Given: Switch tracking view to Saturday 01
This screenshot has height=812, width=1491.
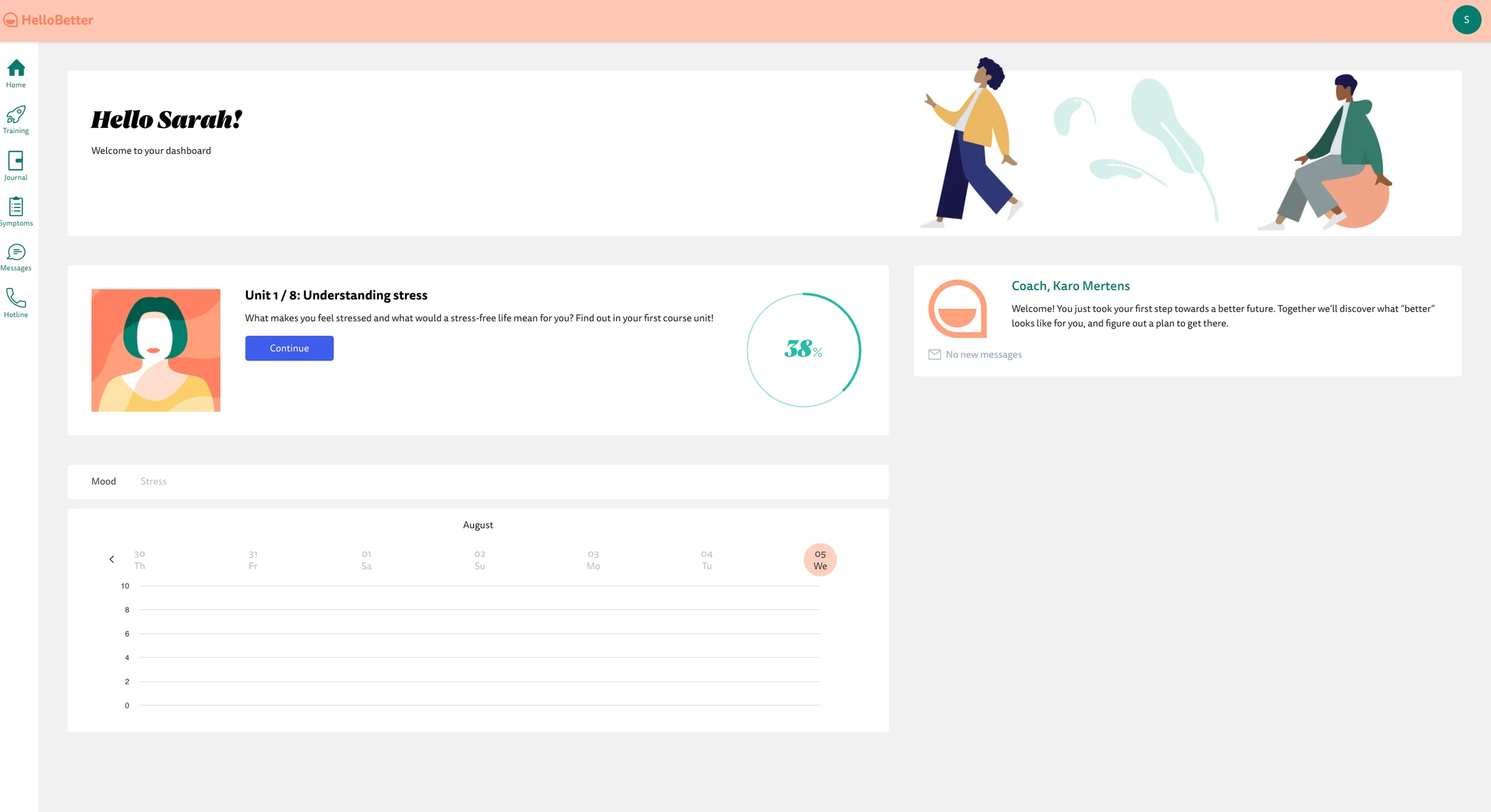Looking at the screenshot, I should [366, 559].
